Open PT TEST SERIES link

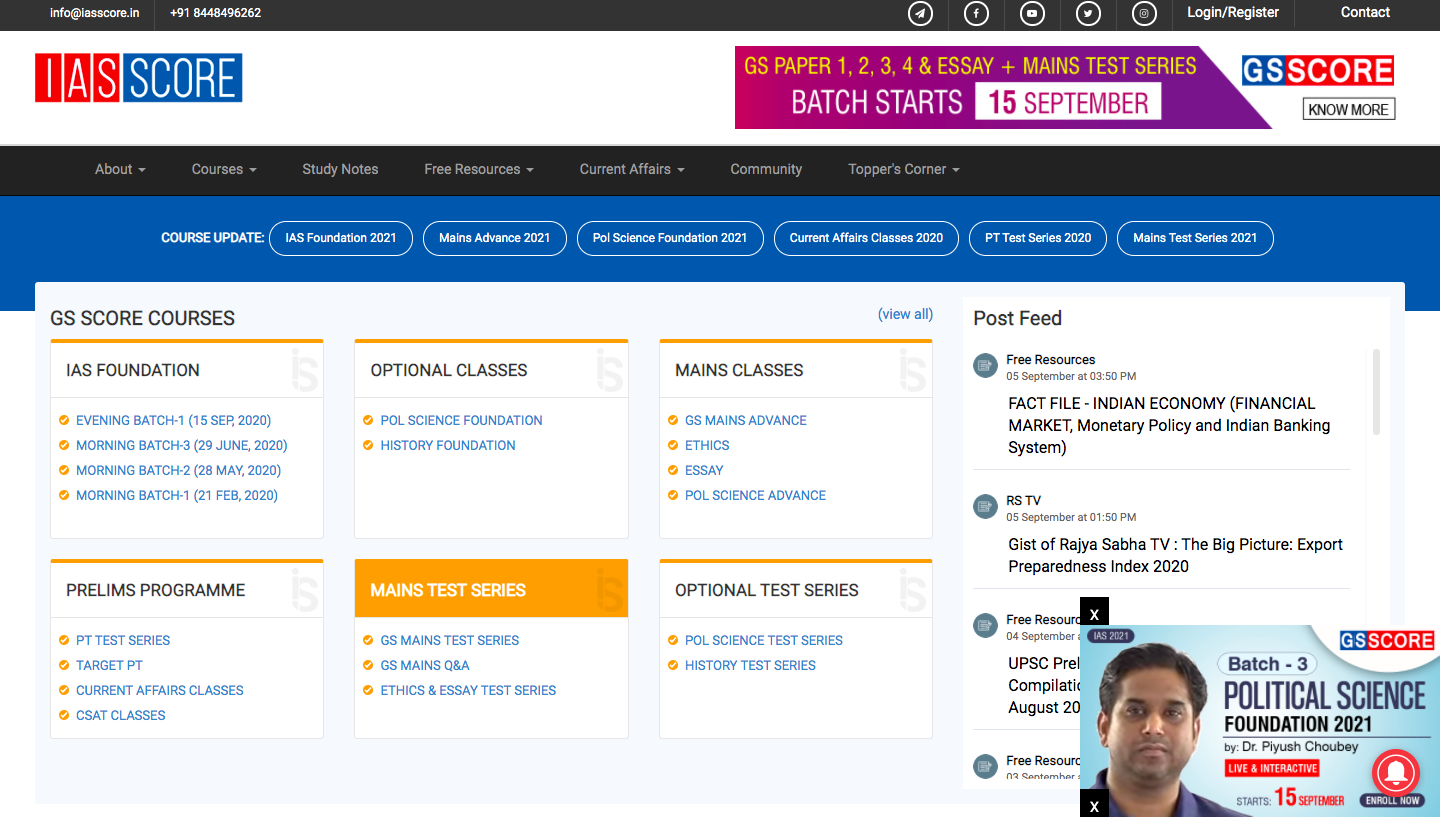coord(123,640)
